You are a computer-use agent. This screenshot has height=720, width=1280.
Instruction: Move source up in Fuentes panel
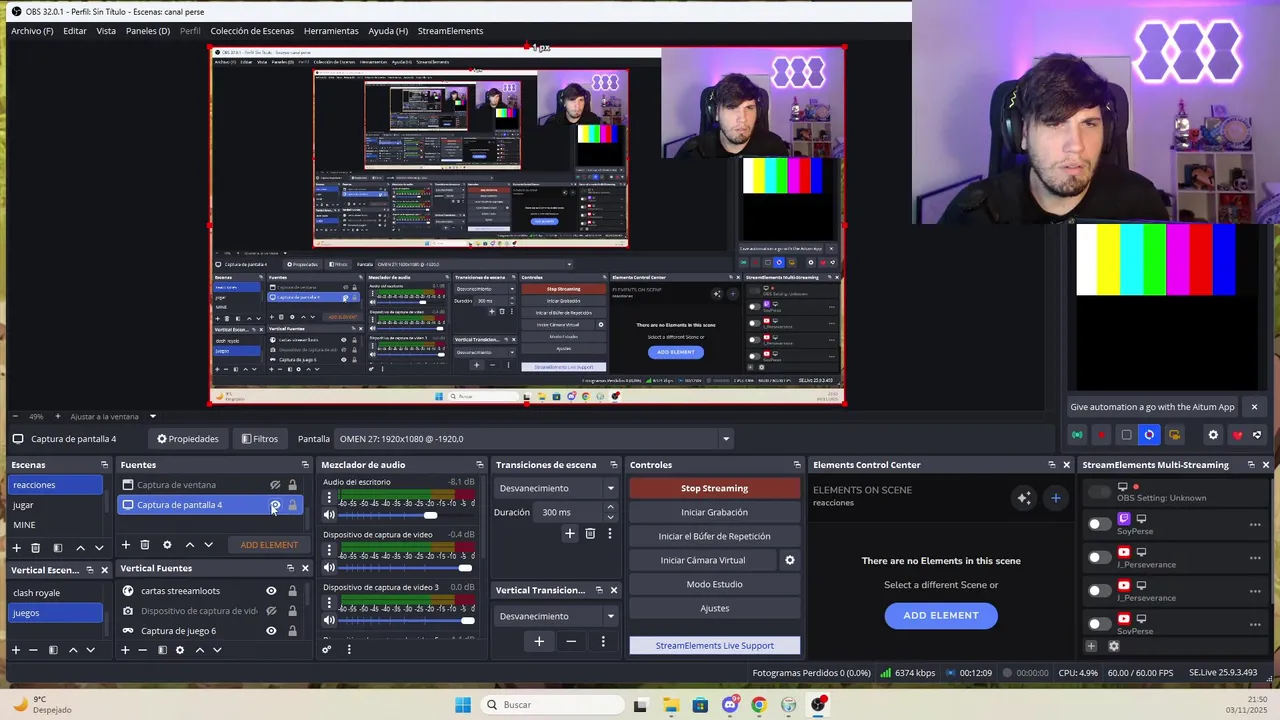coord(190,545)
